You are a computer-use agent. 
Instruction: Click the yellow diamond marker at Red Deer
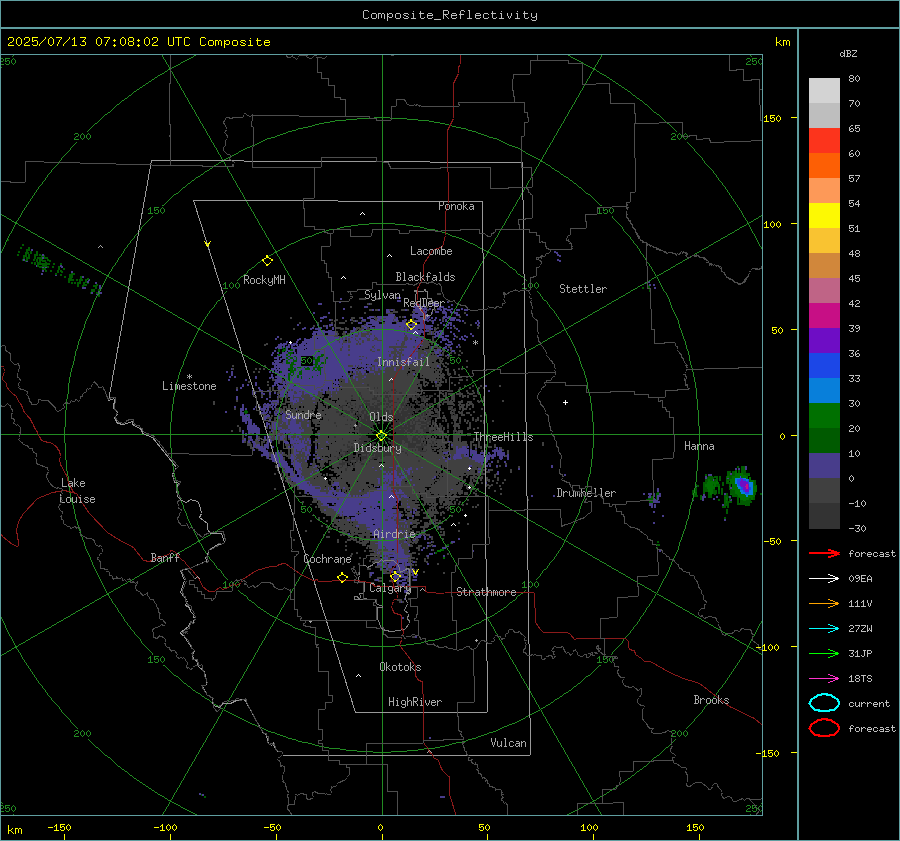tap(411, 325)
